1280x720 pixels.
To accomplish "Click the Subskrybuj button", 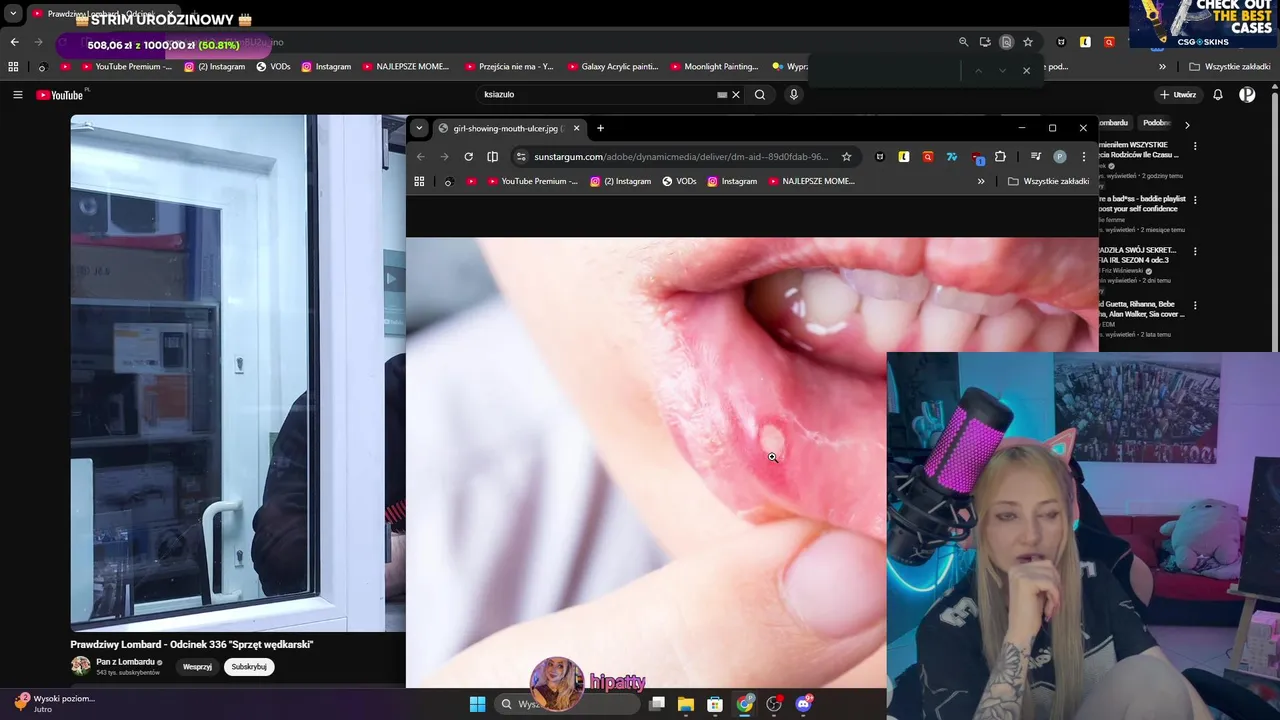I will pos(249,667).
